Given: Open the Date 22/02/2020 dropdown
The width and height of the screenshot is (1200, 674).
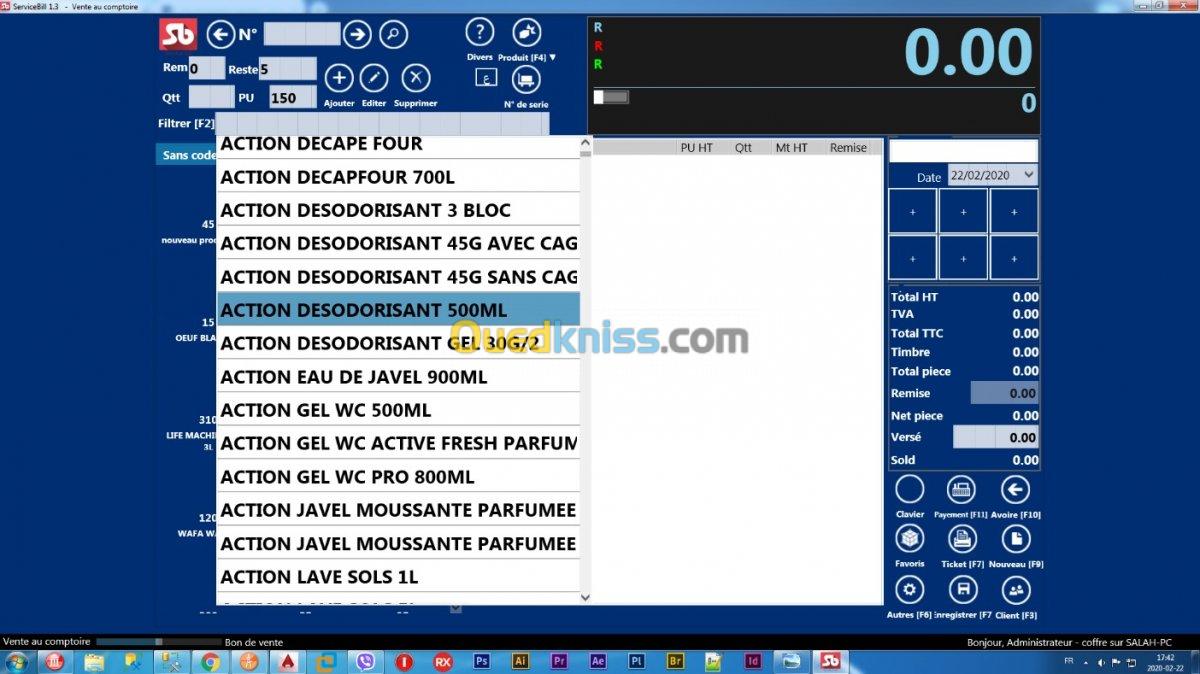Looking at the screenshot, I should point(992,175).
